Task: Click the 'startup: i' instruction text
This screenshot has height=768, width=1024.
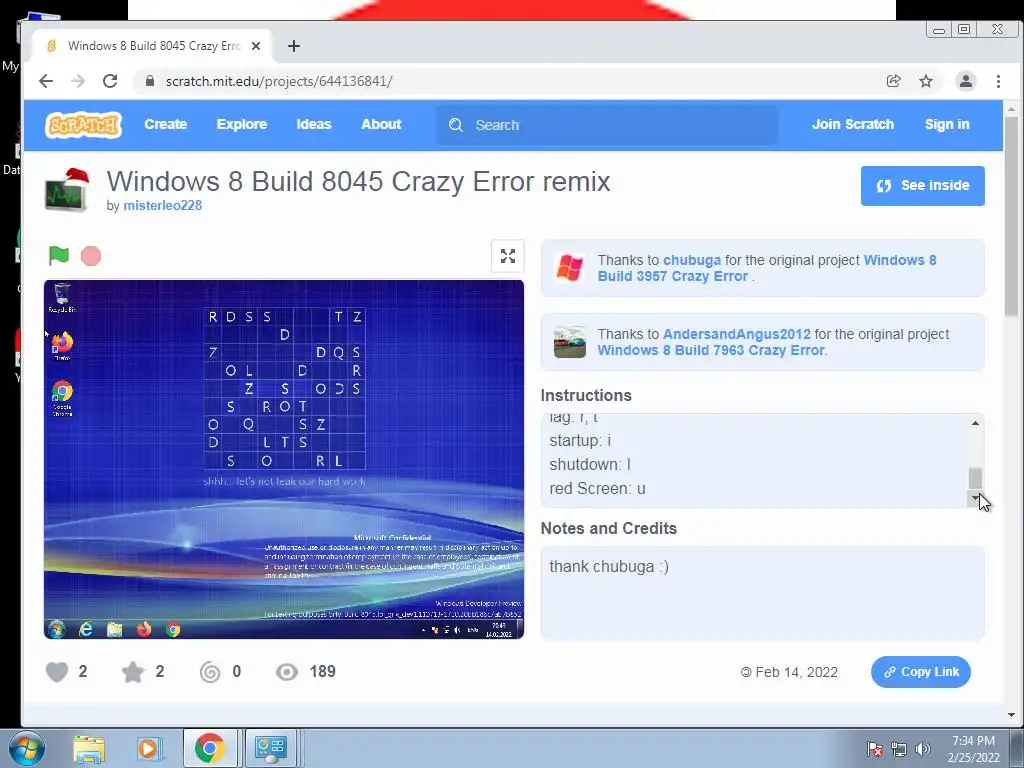Action: 581,441
